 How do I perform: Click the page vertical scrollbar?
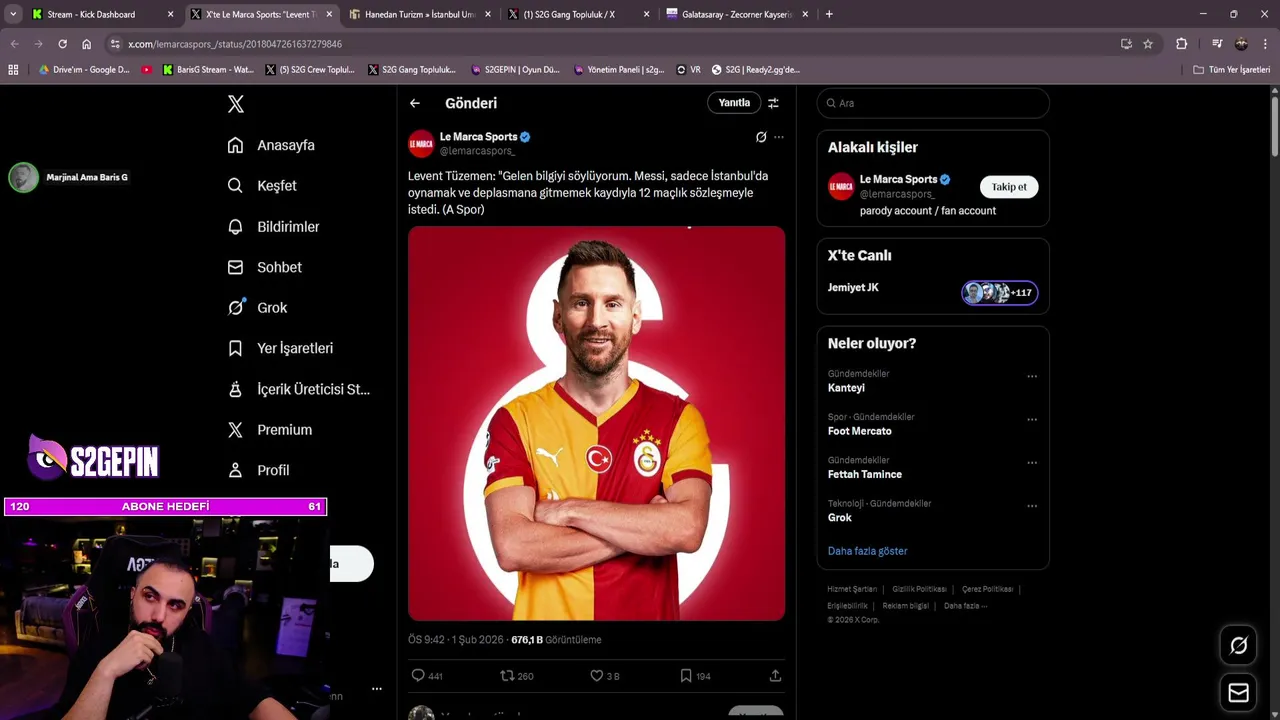[x=1275, y=125]
